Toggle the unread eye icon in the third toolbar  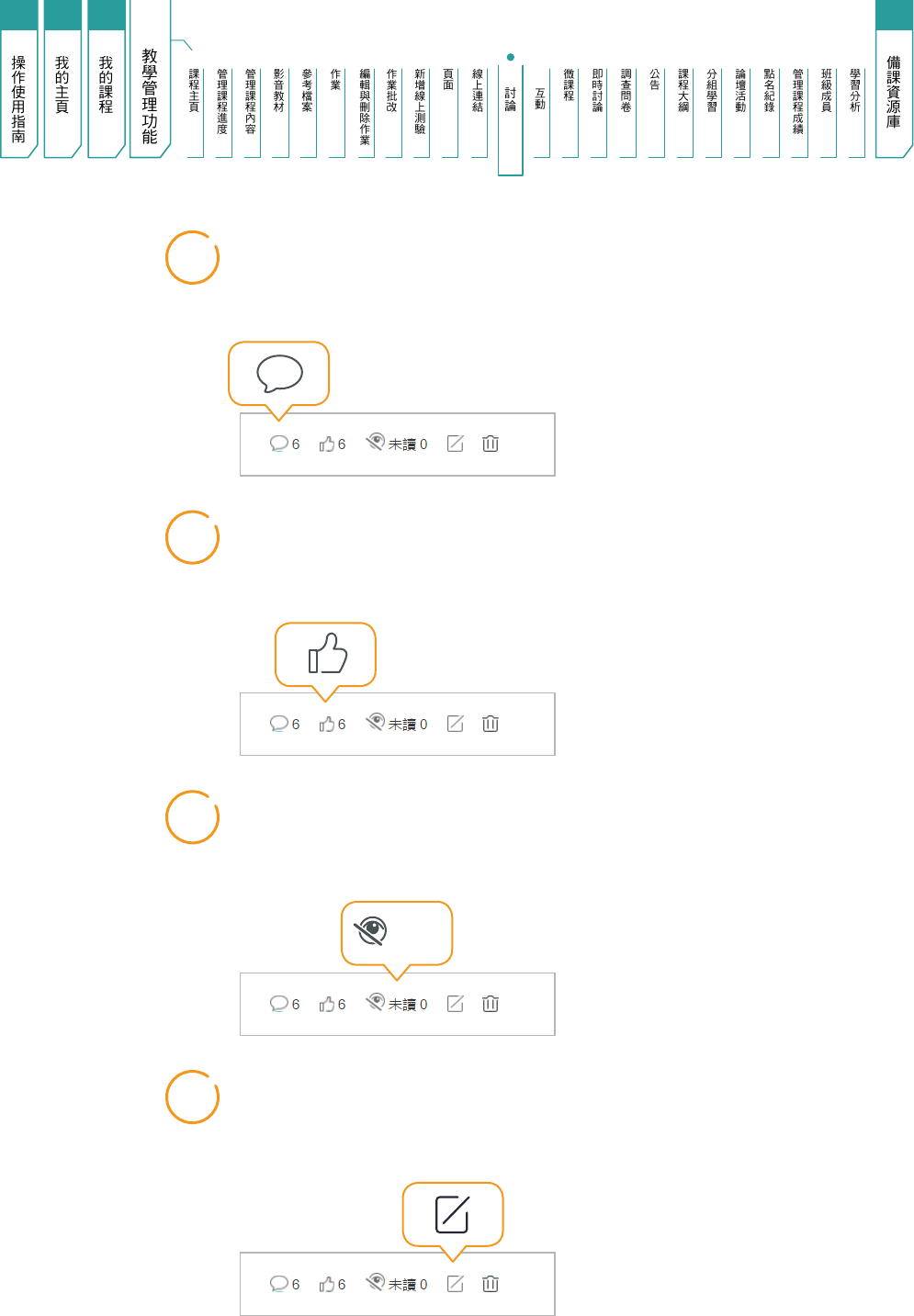pos(375,1002)
